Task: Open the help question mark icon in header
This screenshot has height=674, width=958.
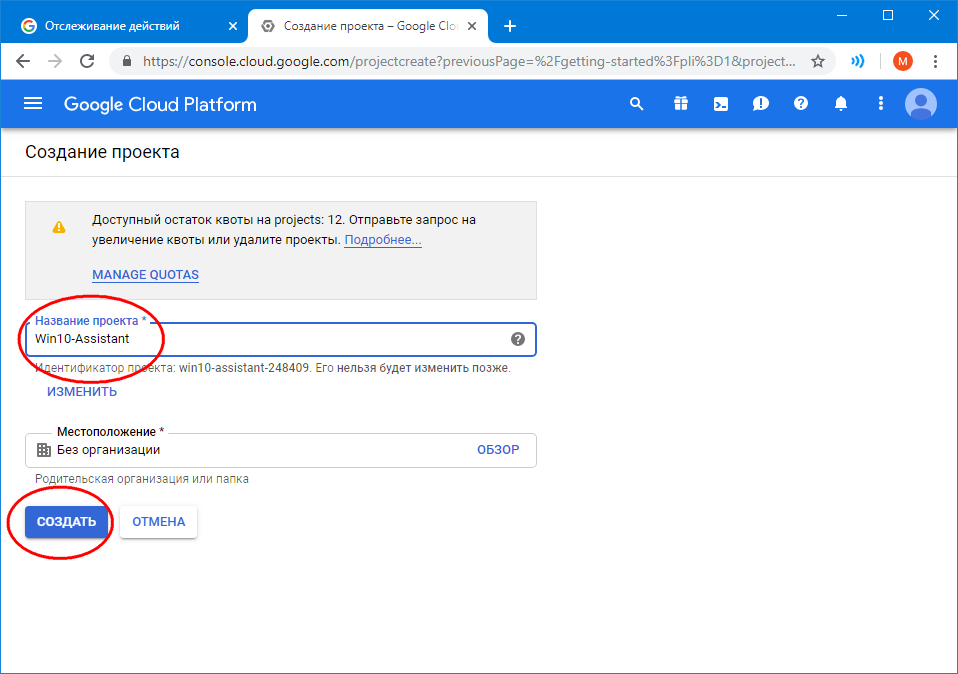Action: pos(801,104)
